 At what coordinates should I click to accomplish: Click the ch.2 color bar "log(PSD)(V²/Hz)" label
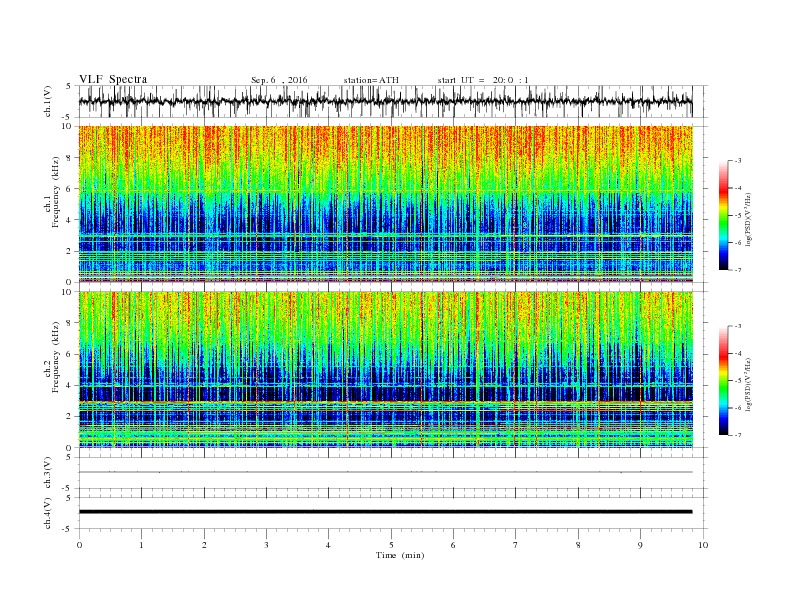click(x=749, y=383)
